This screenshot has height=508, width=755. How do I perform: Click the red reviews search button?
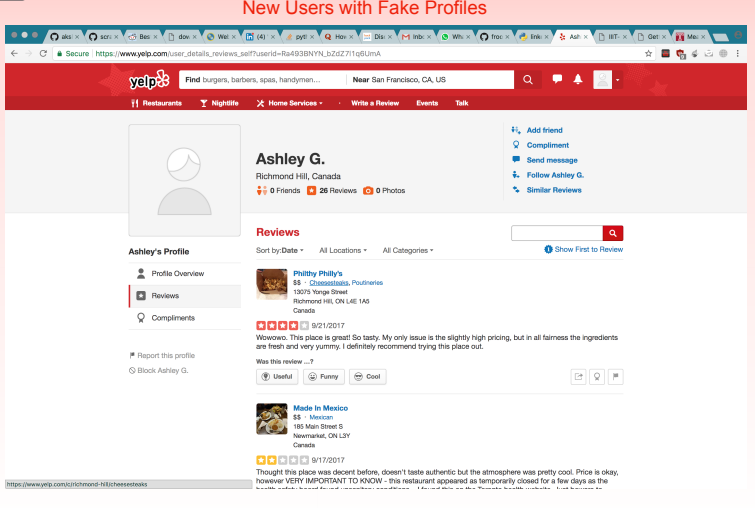[x=613, y=233]
